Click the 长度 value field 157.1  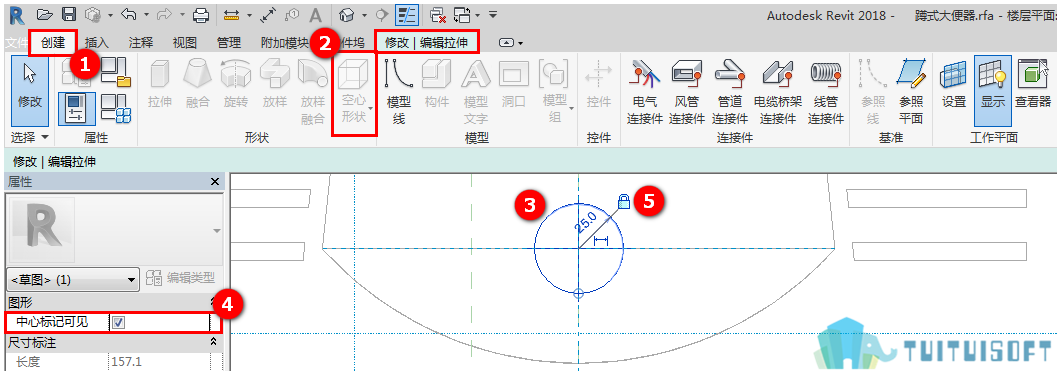tap(159, 362)
